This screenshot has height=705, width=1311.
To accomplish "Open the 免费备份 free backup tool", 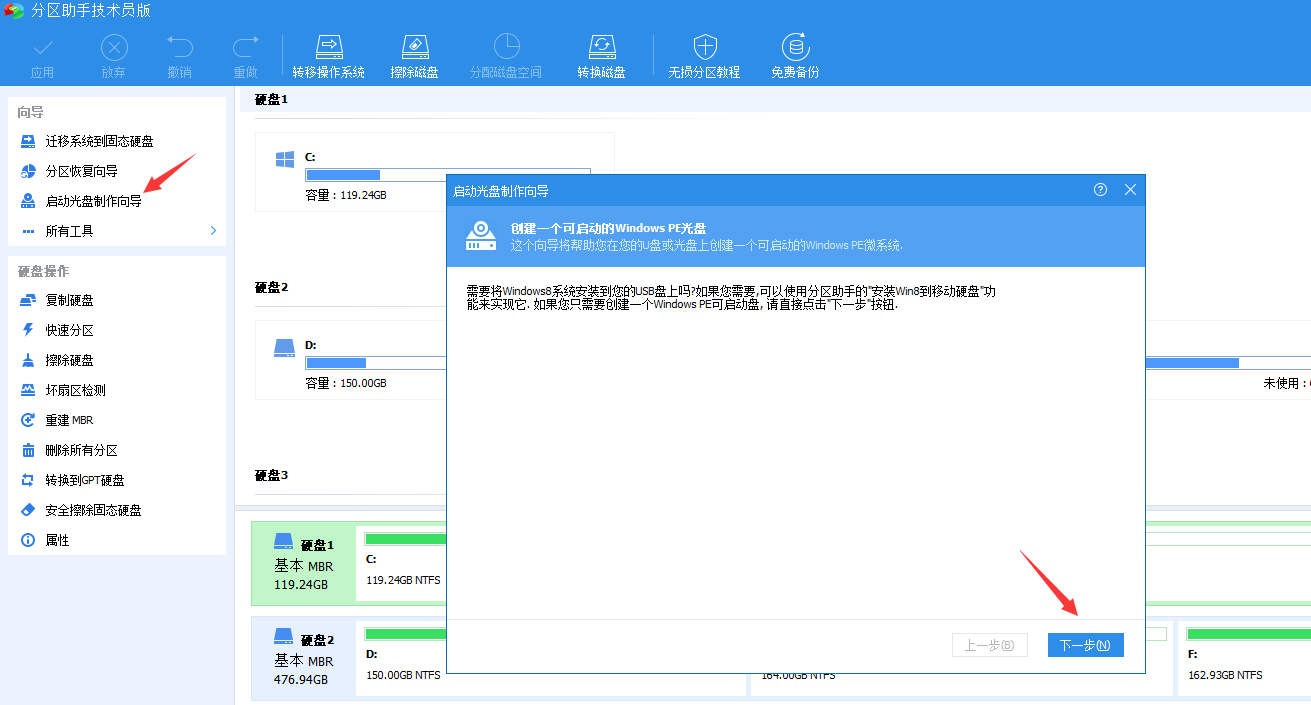I will 795,55.
